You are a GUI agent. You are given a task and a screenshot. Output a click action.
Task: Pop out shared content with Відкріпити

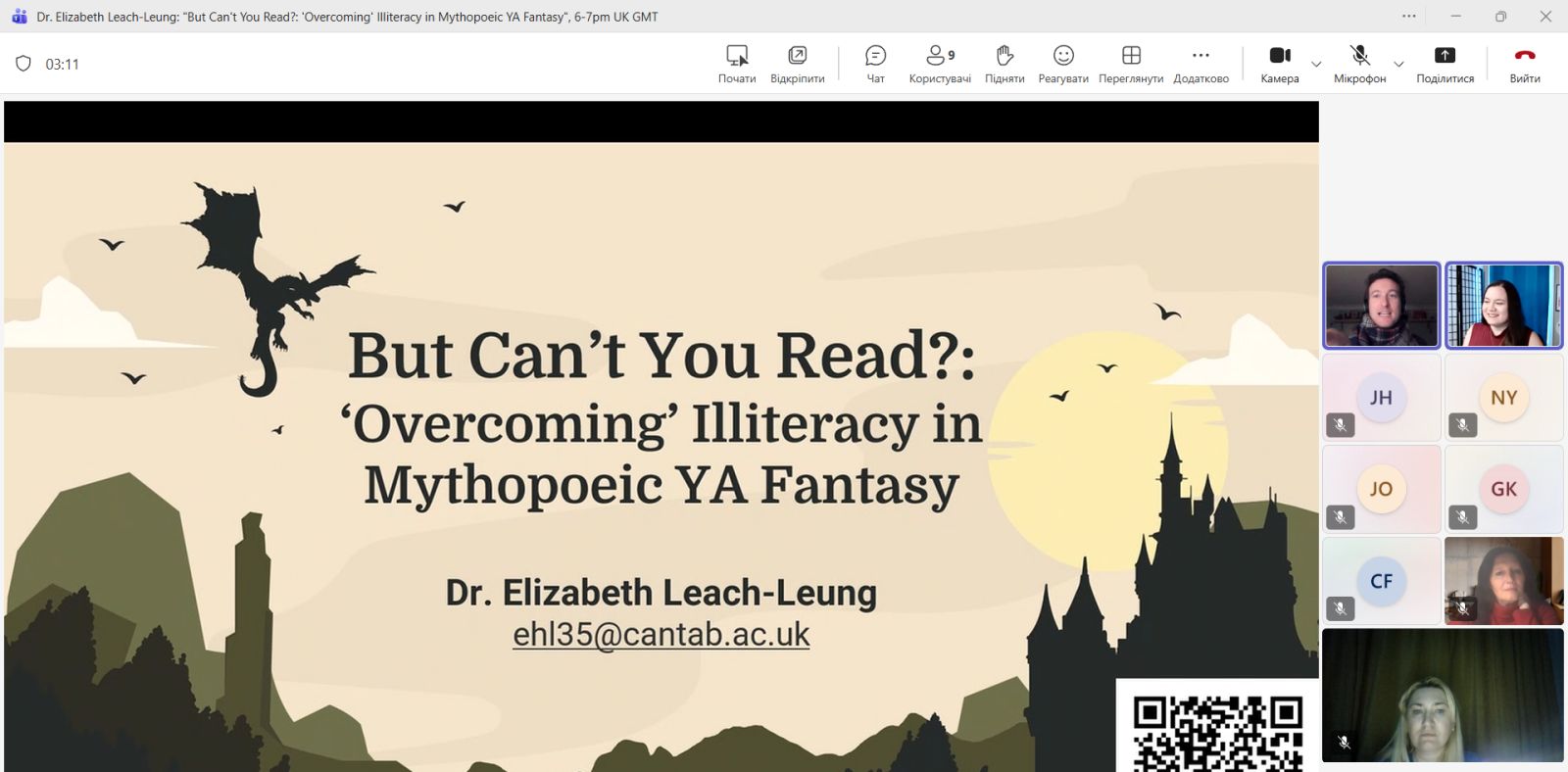tap(797, 64)
